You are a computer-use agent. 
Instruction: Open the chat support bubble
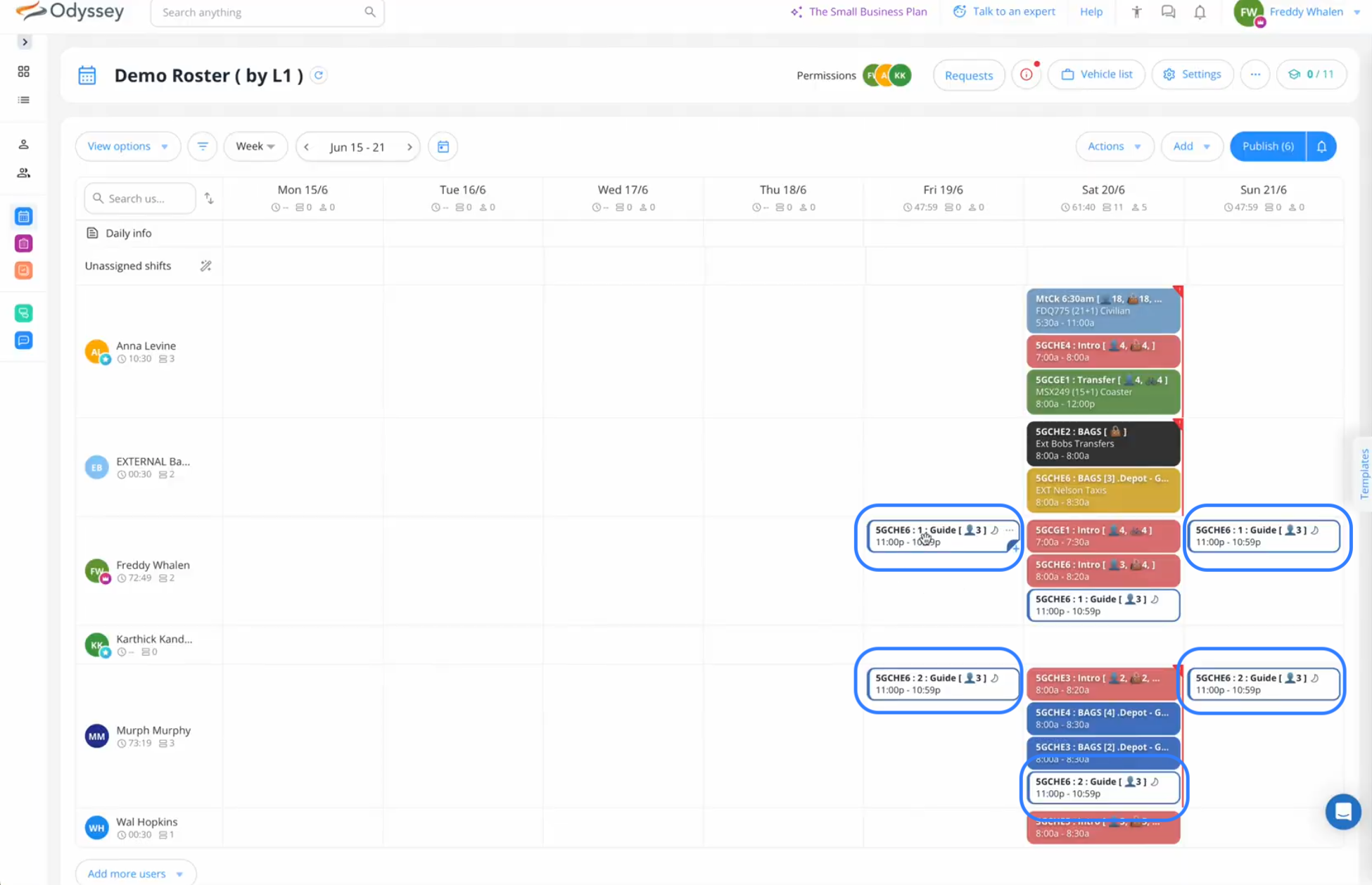pyautogui.click(x=1342, y=811)
